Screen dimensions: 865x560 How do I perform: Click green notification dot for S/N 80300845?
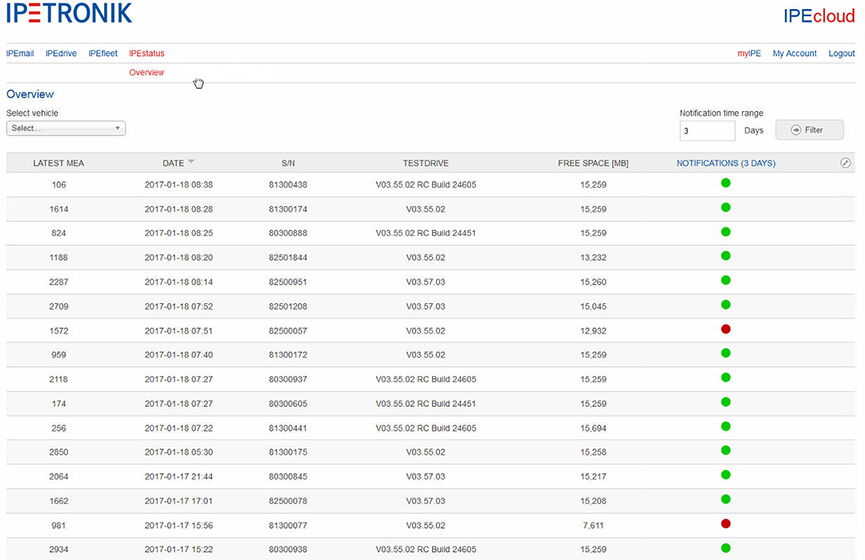[x=726, y=475]
